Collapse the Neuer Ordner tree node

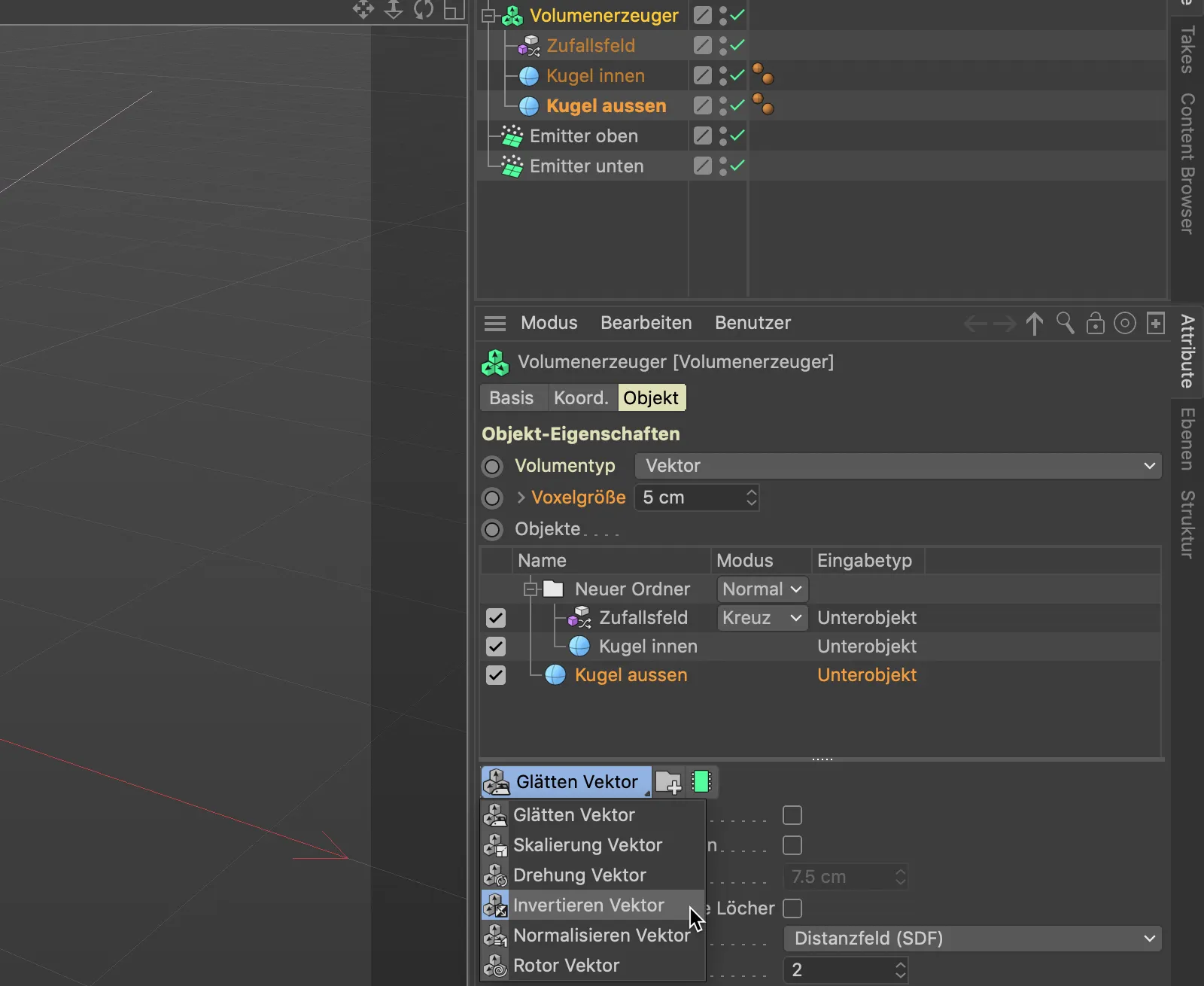[531, 589]
